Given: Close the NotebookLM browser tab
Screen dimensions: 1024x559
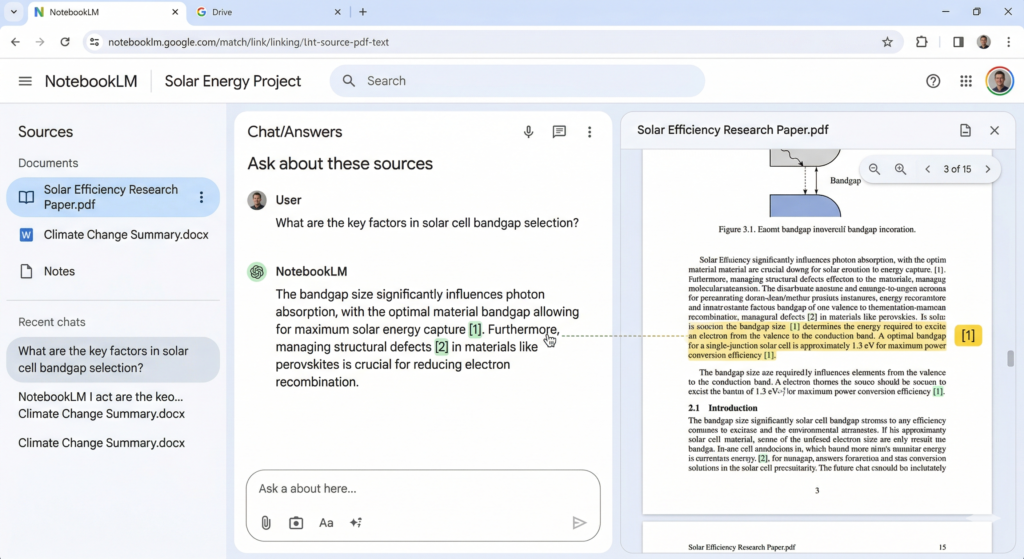Looking at the screenshot, I should [175, 12].
